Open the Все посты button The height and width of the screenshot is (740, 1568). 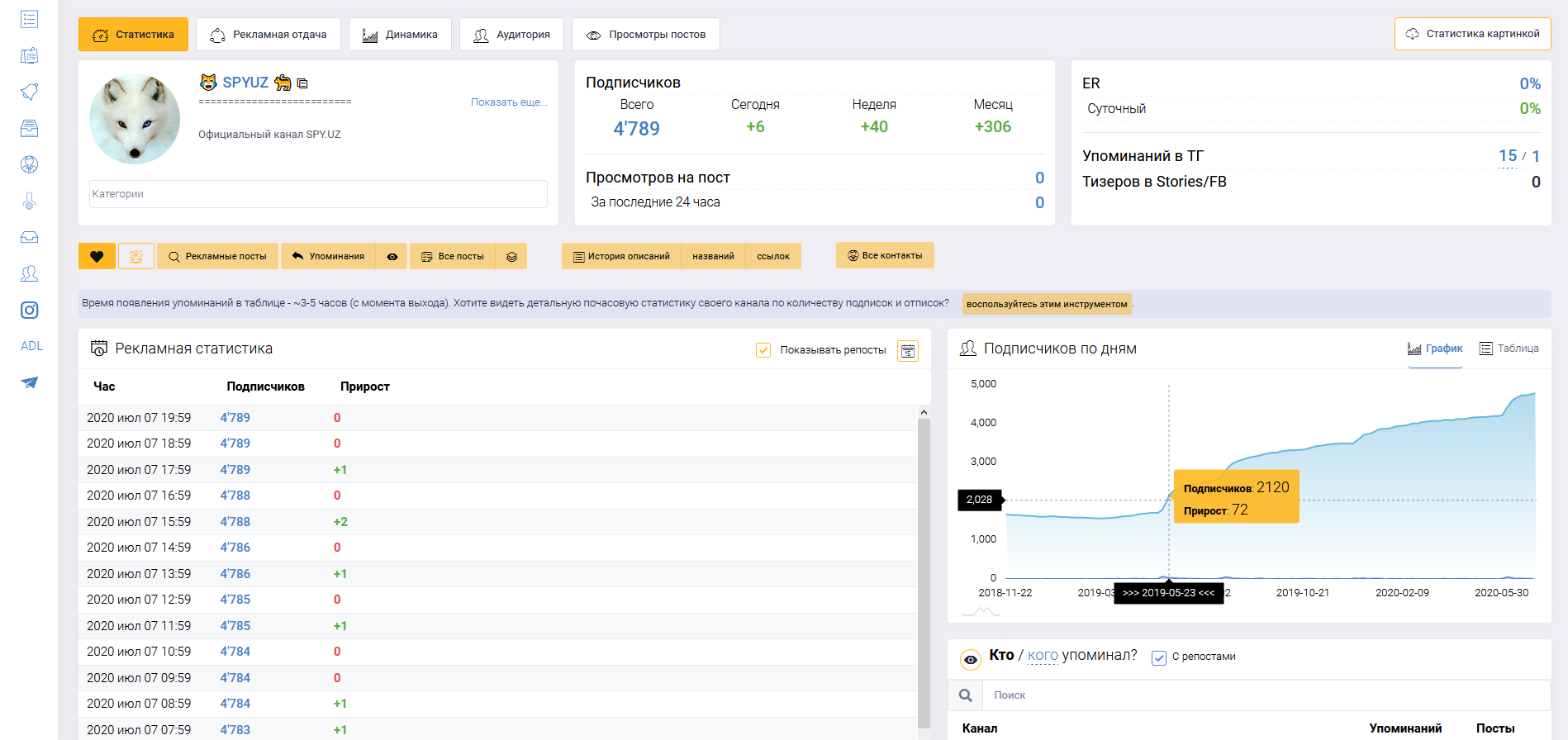(453, 256)
